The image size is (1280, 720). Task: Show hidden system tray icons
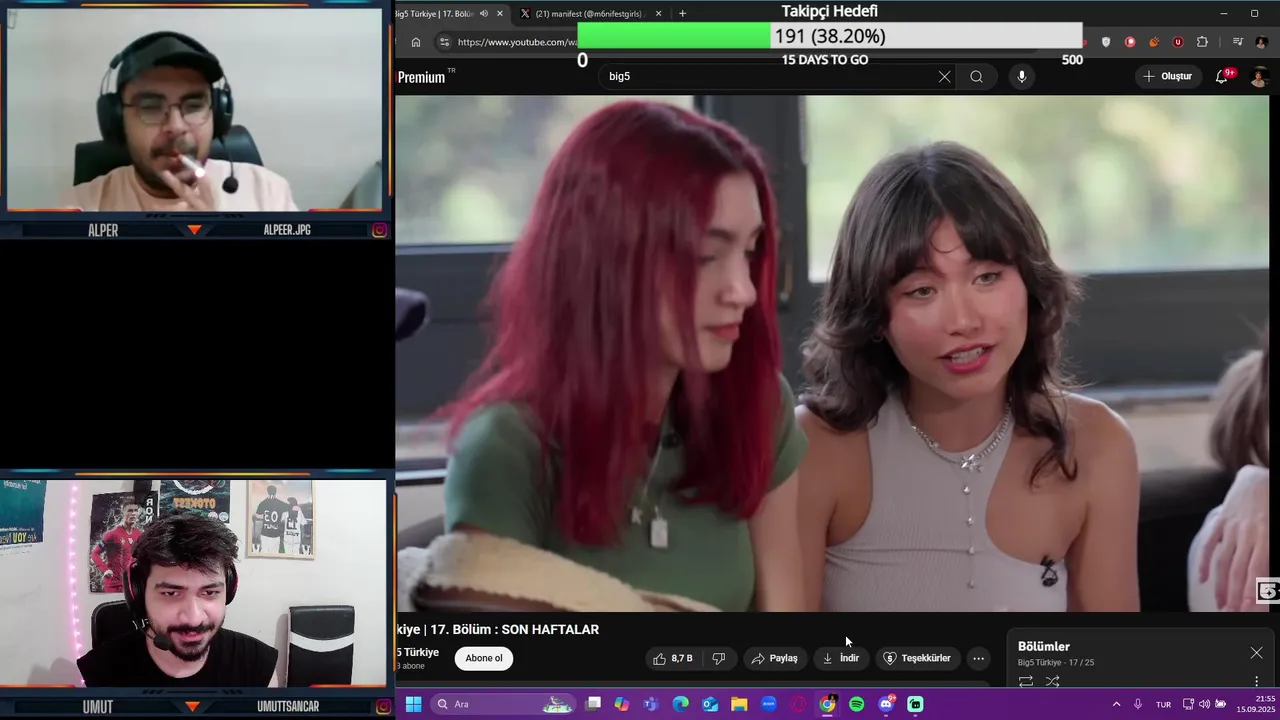(x=1116, y=704)
